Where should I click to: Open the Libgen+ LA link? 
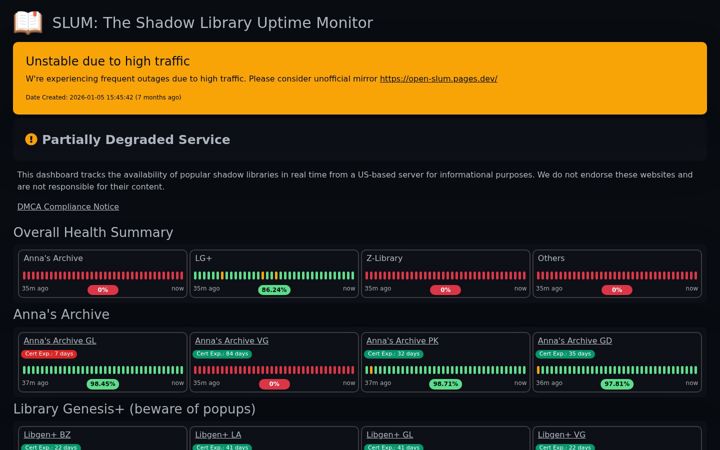218,434
